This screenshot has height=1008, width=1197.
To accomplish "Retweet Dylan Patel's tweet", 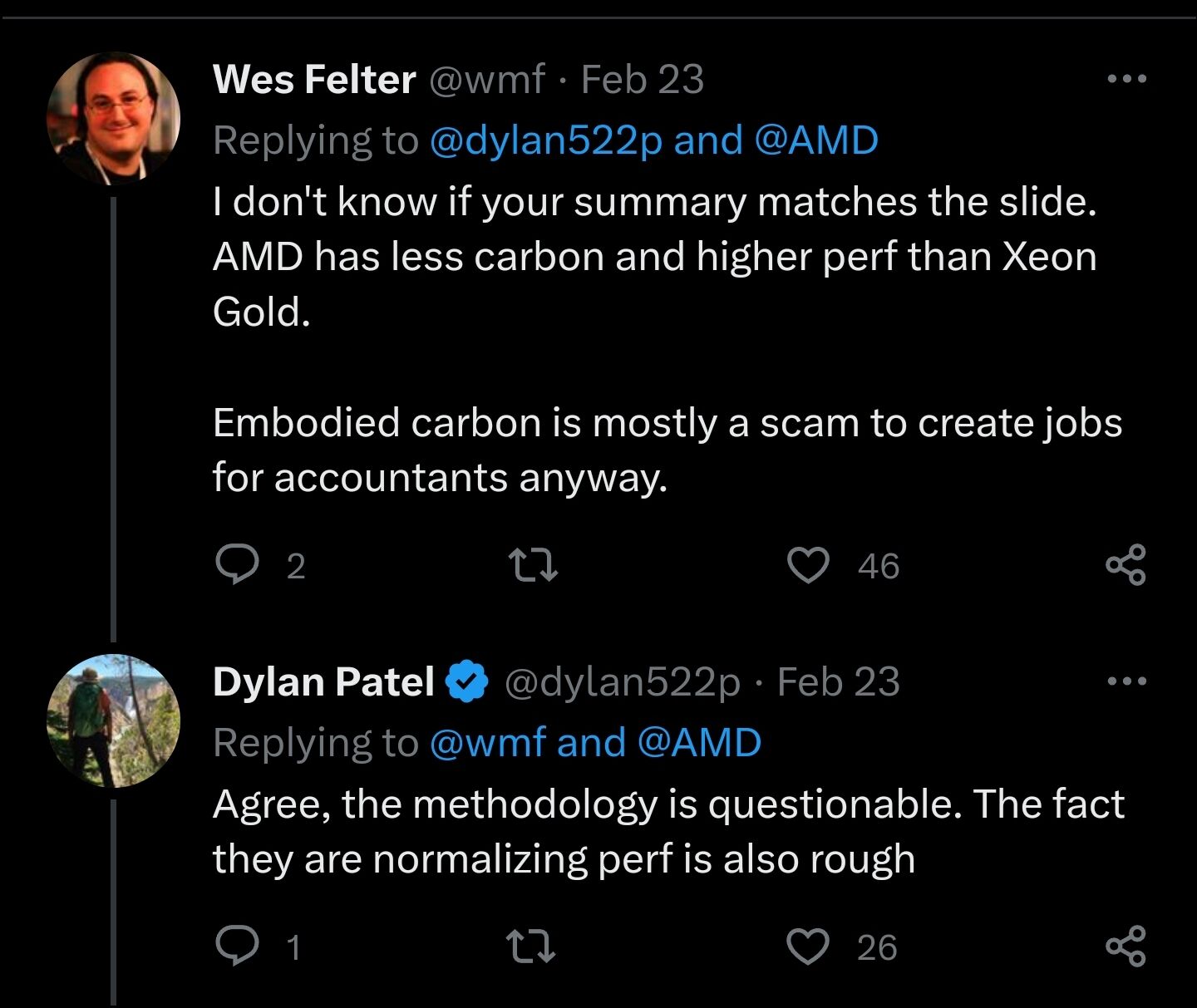I will tap(532, 947).
